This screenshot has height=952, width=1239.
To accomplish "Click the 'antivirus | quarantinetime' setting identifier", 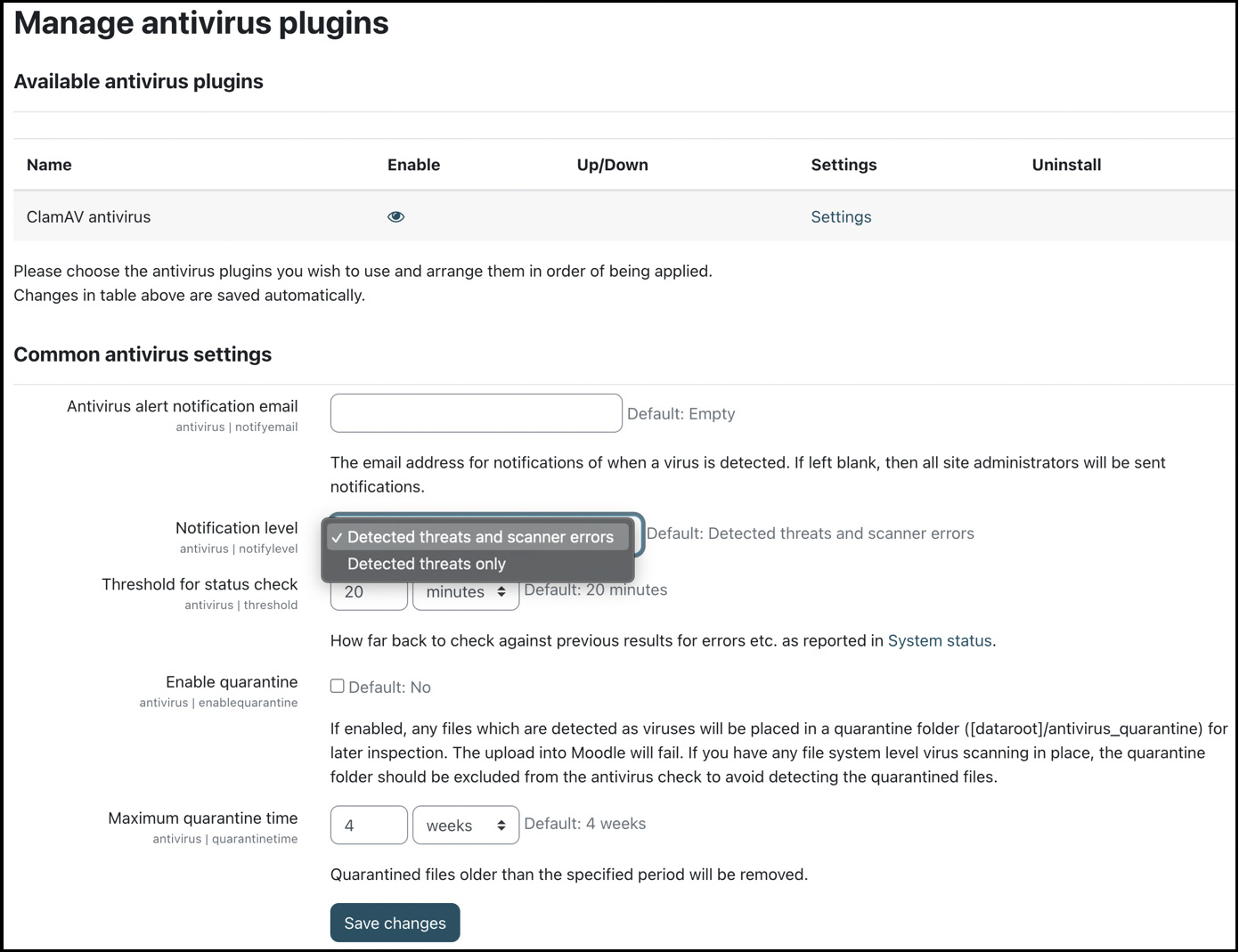I will point(225,839).
